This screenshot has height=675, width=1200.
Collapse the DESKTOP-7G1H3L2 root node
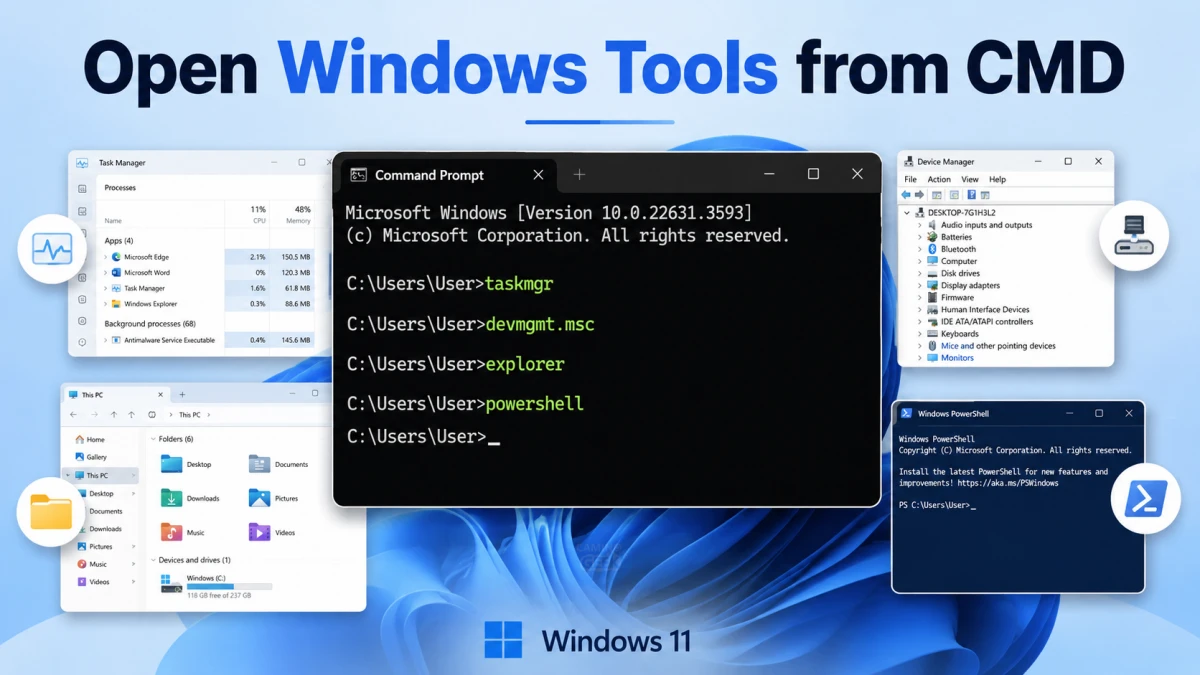click(907, 213)
